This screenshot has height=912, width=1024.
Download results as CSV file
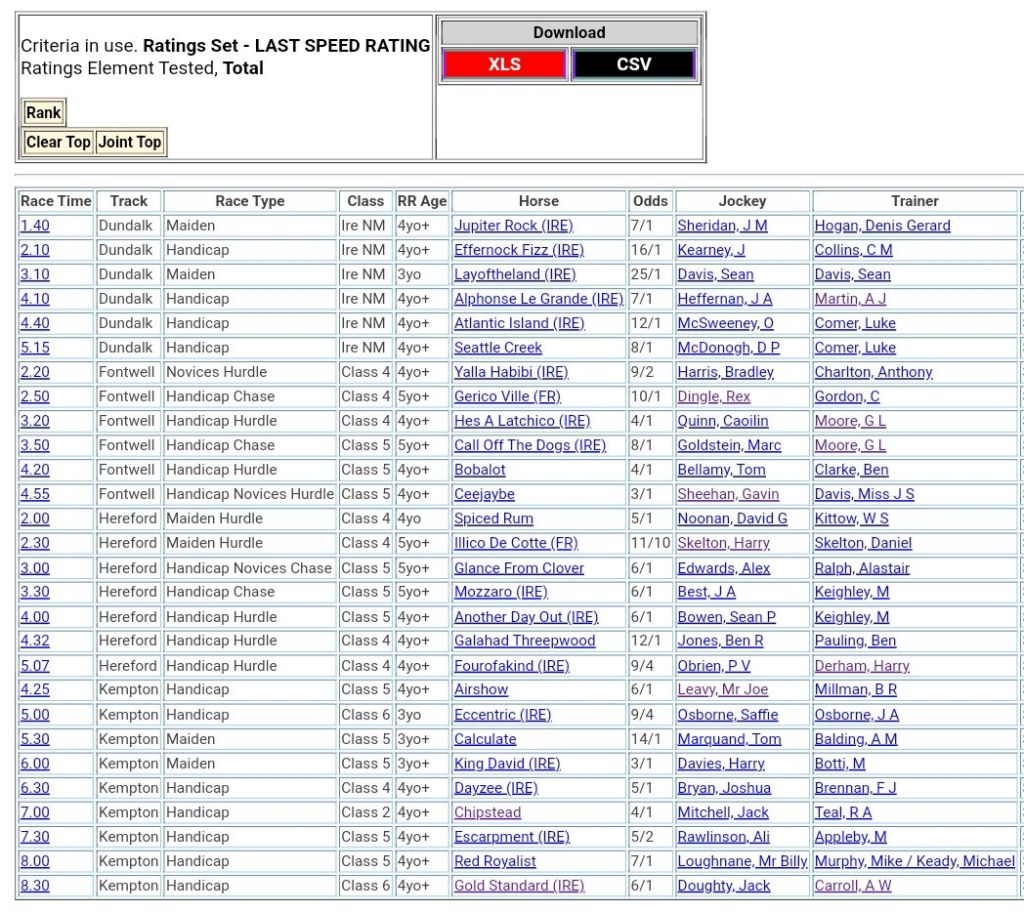pyautogui.click(x=633, y=65)
